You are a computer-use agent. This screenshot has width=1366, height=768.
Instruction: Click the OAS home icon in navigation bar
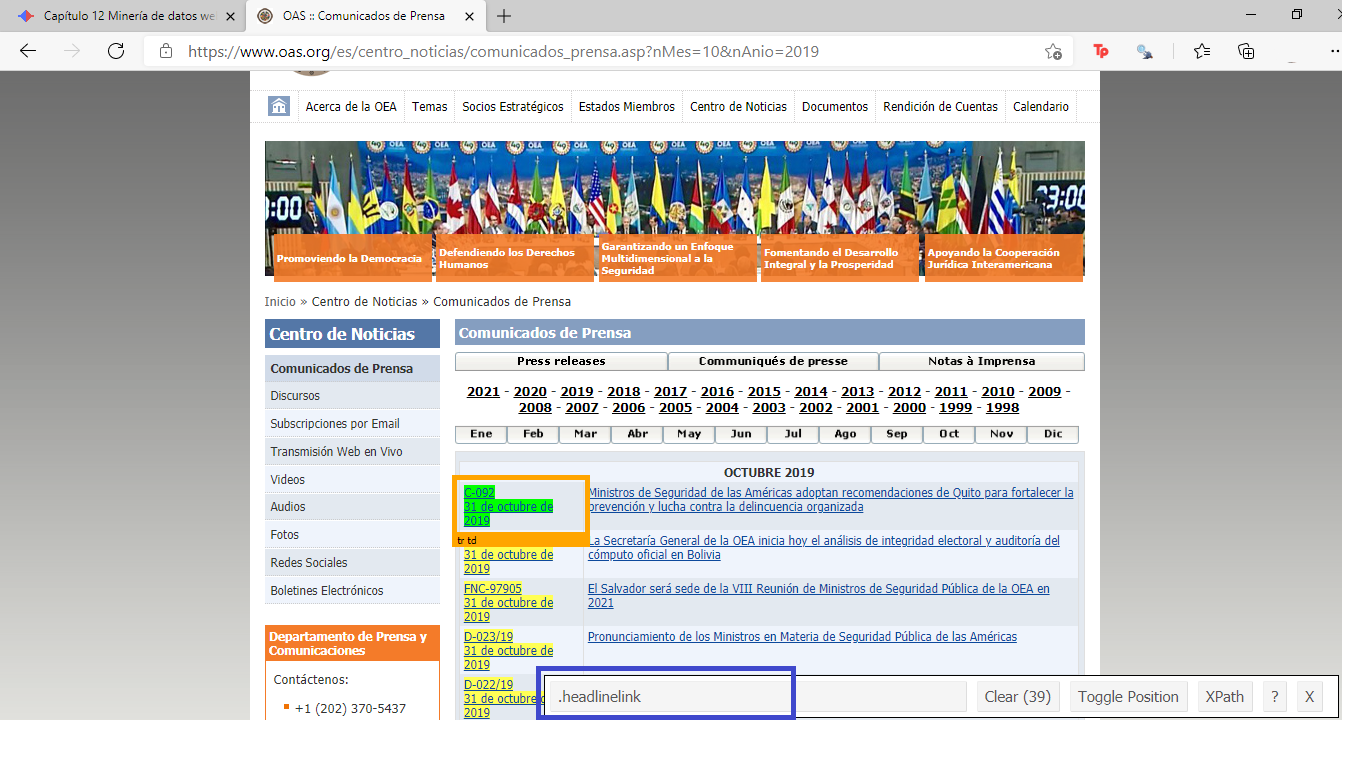[x=279, y=107]
